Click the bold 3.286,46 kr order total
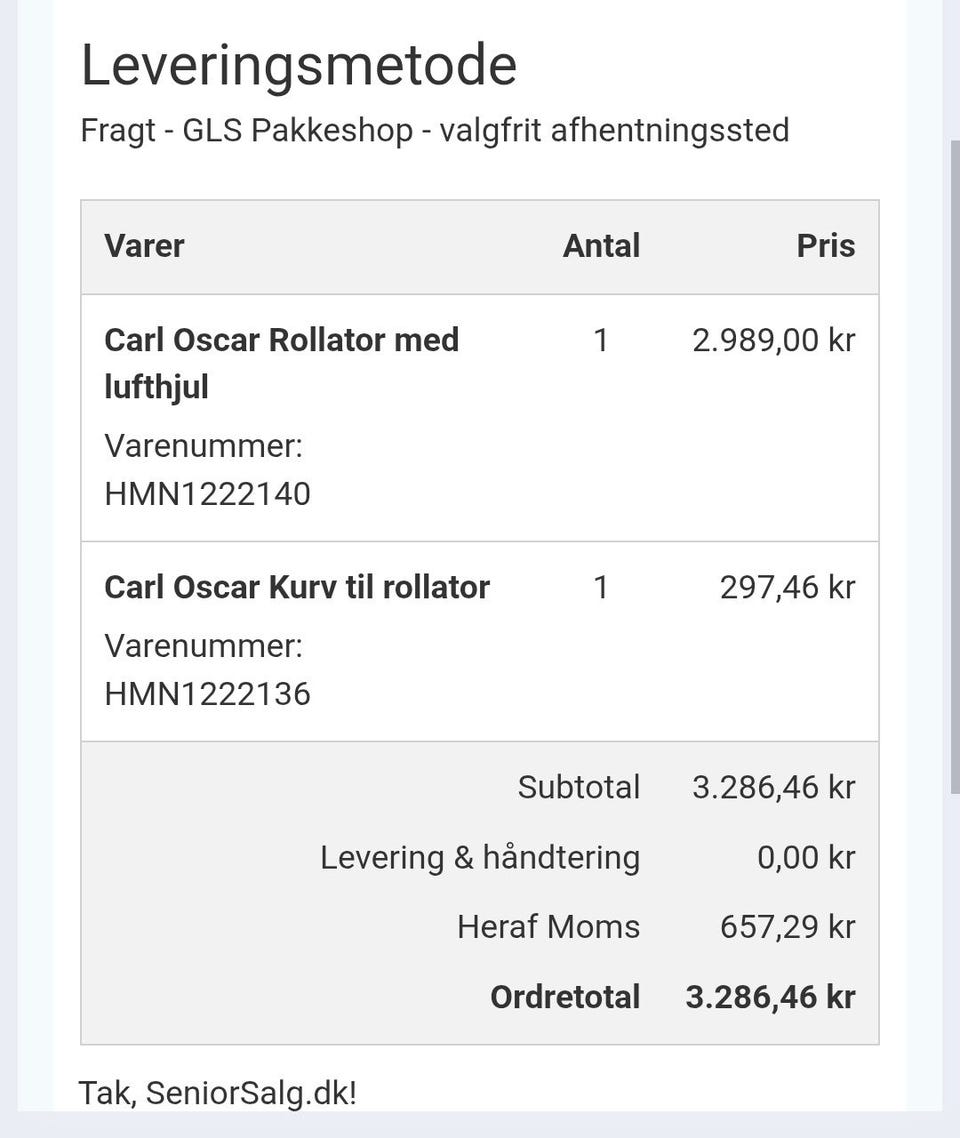The image size is (960, 1138). (770, 997)
